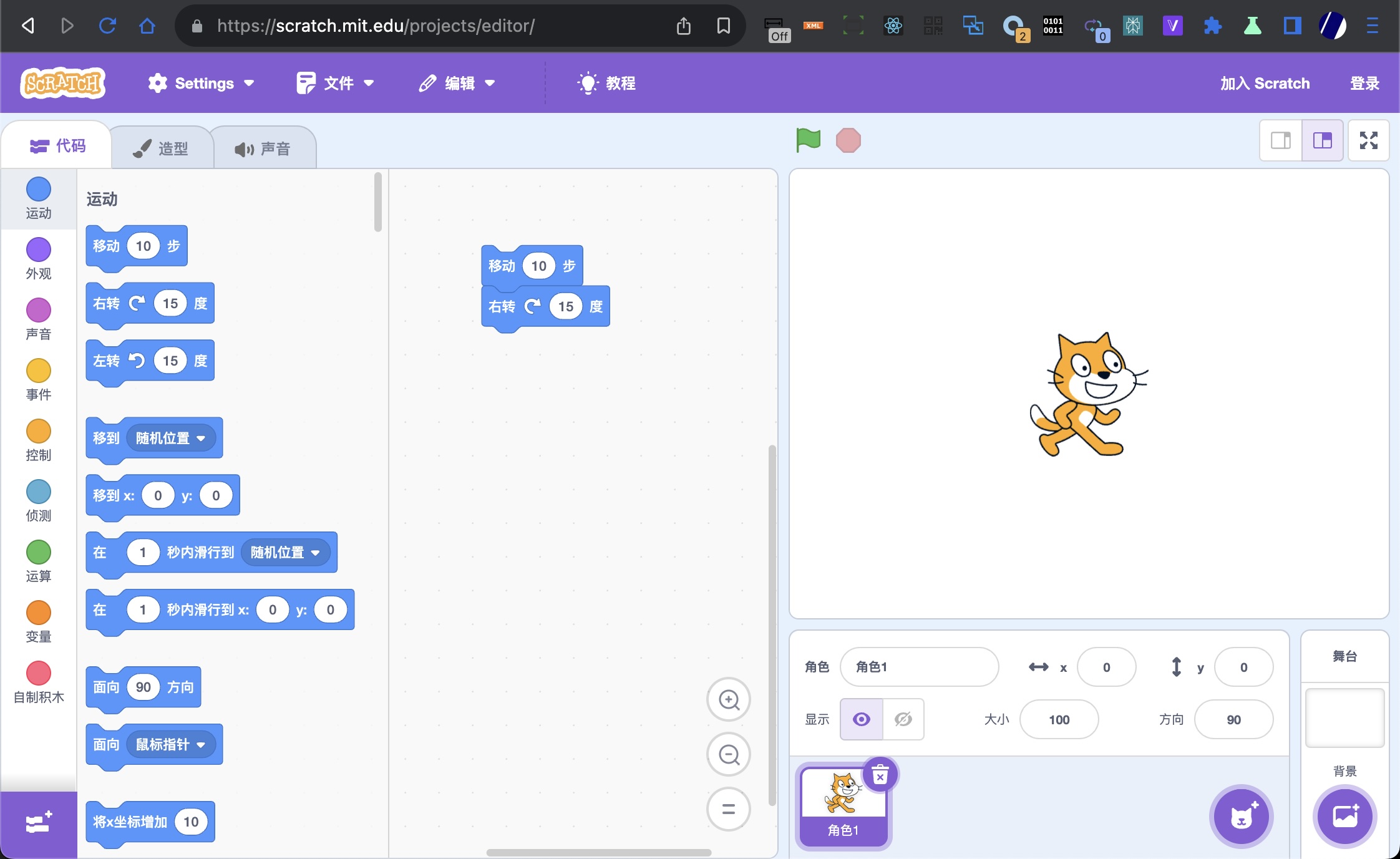Click the red stop sign button

point(848,140)
